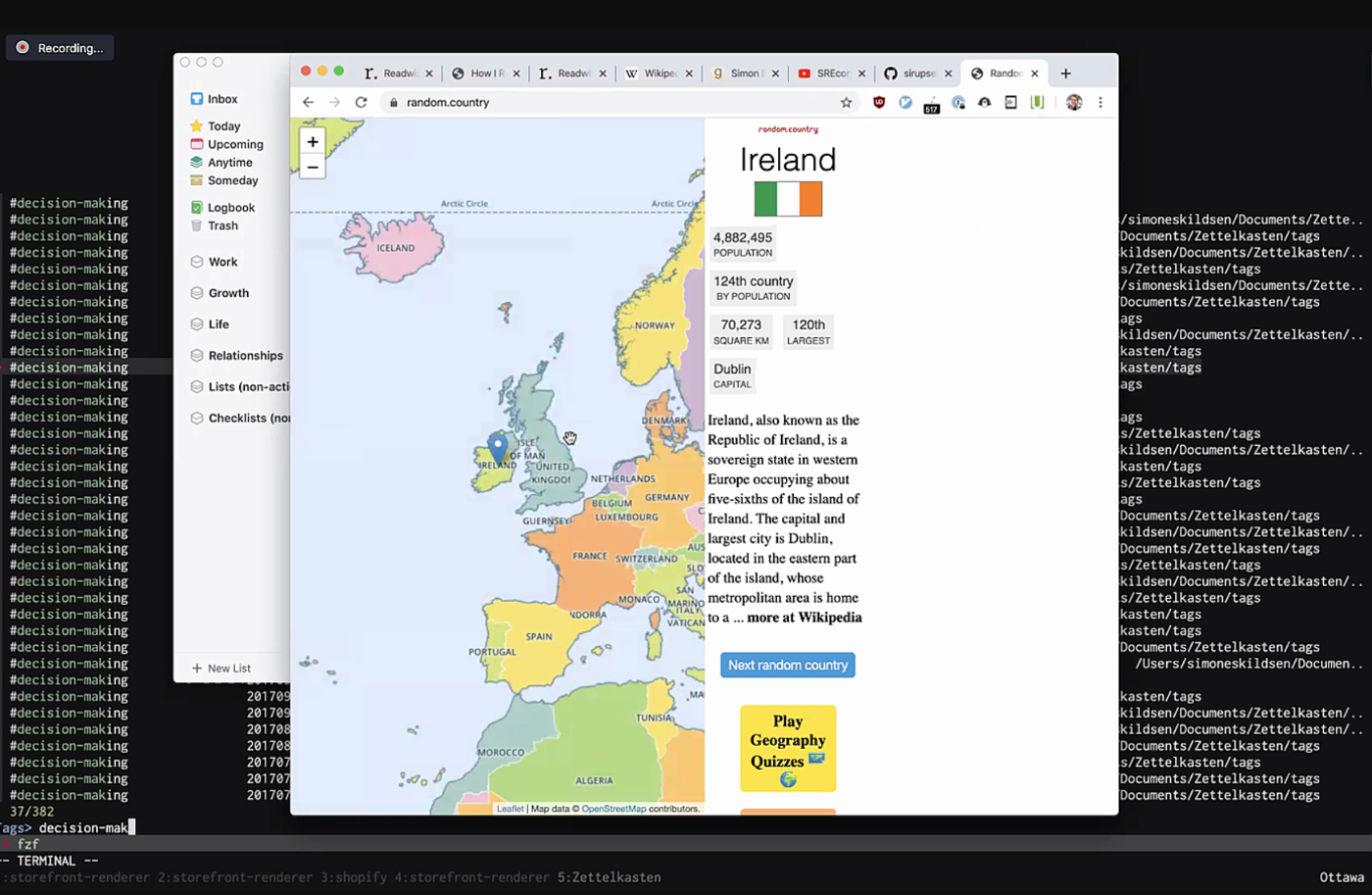Reload the random.country page
The image size is (1372, 895).
point(361,102)
